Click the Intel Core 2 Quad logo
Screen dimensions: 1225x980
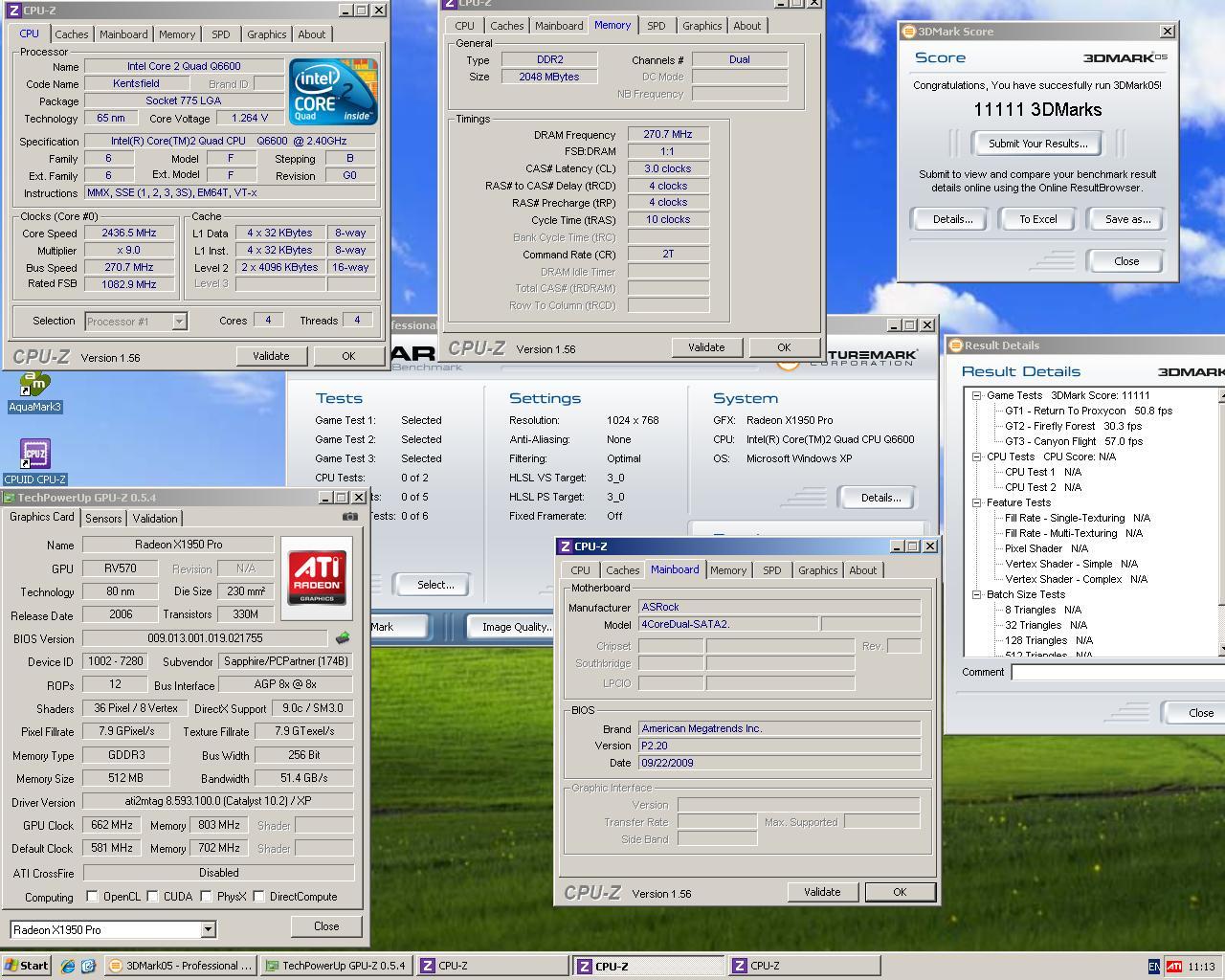click(x=333, y=92)
